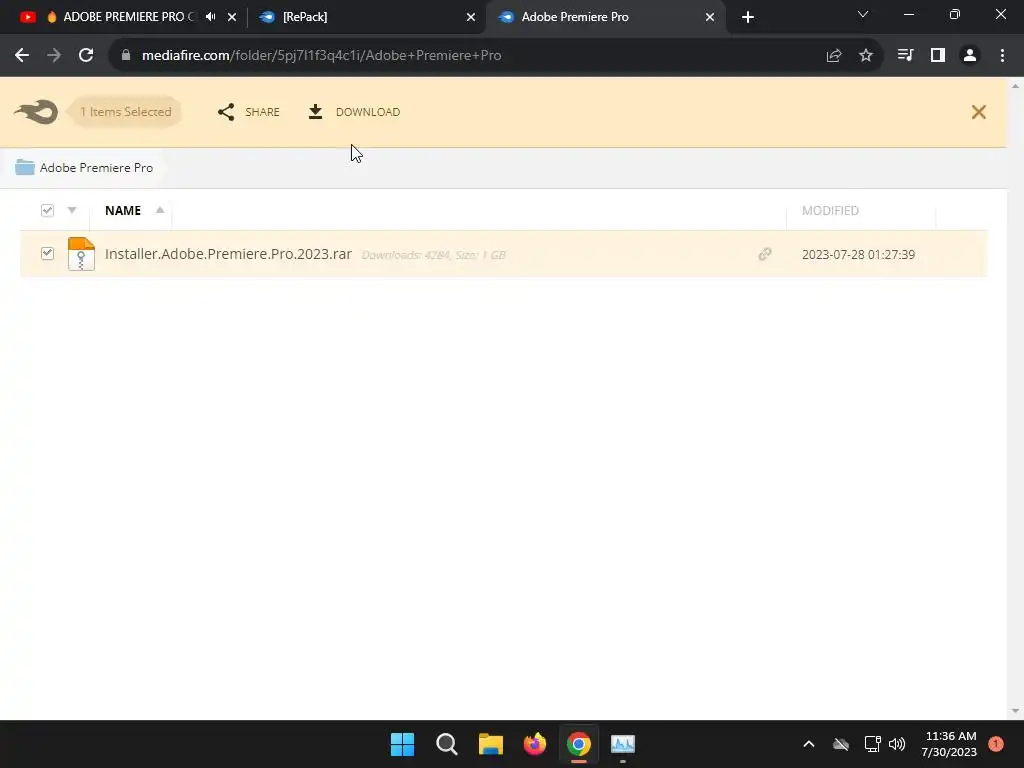This screenshot has width=1024, height=768.
Task: Click the forward navigation arrow
Action: pos(54,56)
